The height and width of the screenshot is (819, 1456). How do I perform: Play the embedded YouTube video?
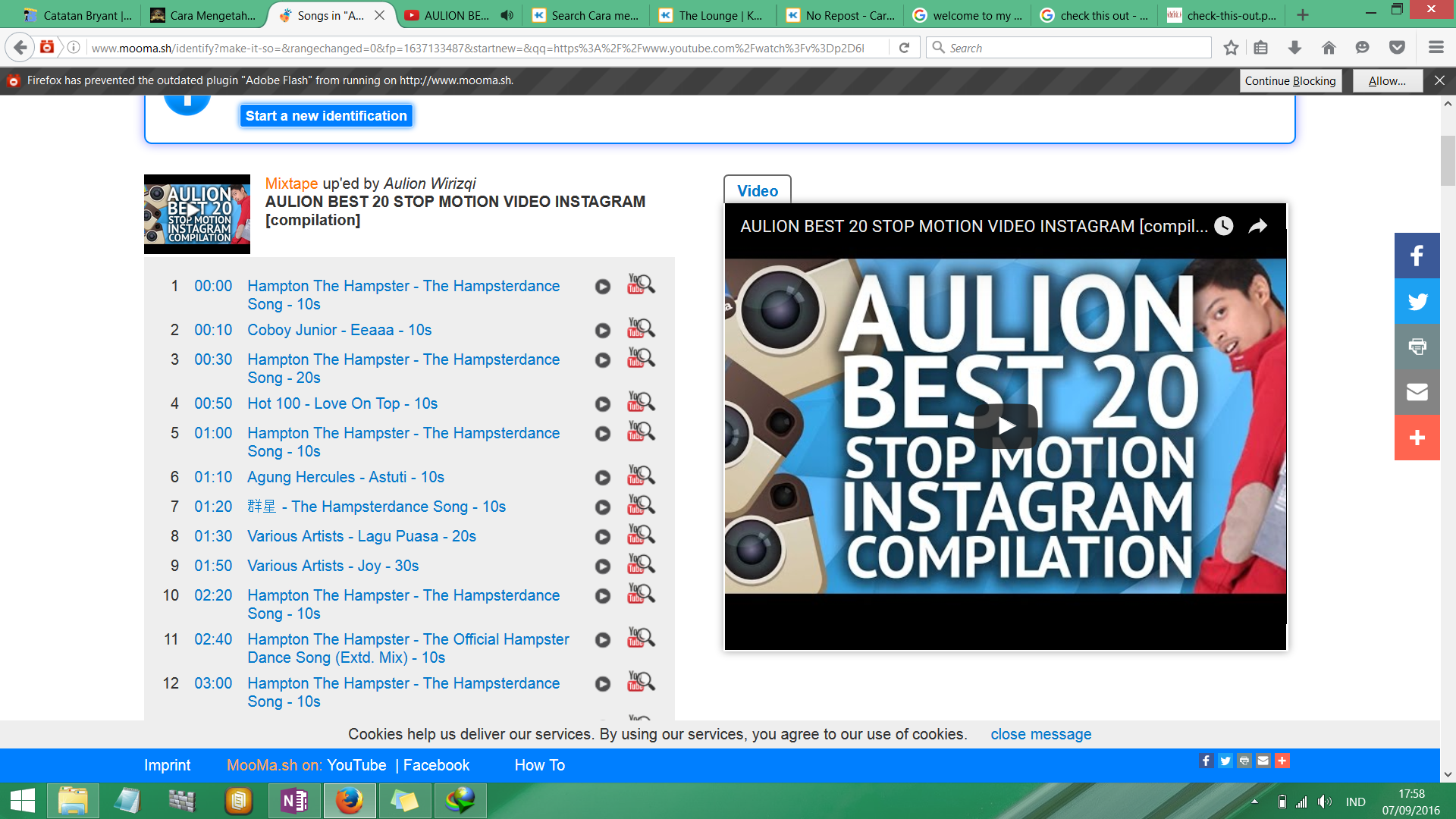coord(1006,425)
